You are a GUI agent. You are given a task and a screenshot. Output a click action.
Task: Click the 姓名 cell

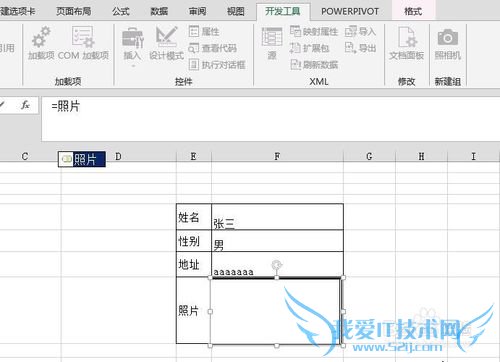point(194,217)
